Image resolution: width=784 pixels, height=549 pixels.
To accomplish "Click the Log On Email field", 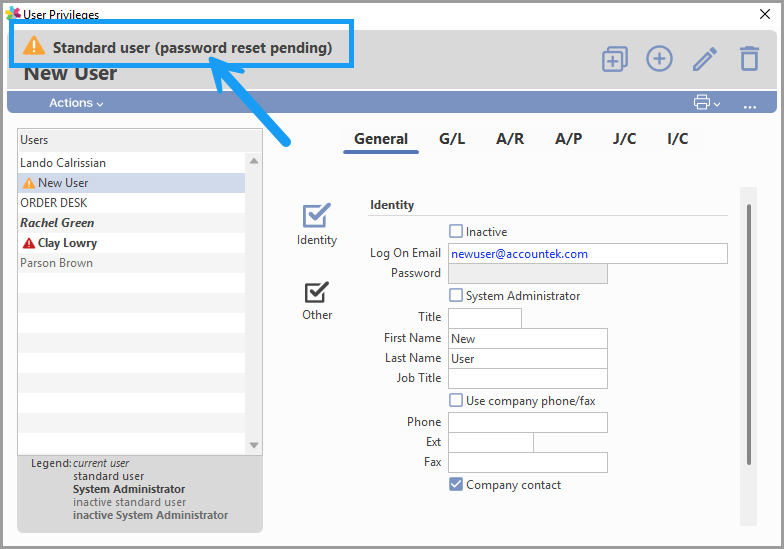I will [588, 254].
